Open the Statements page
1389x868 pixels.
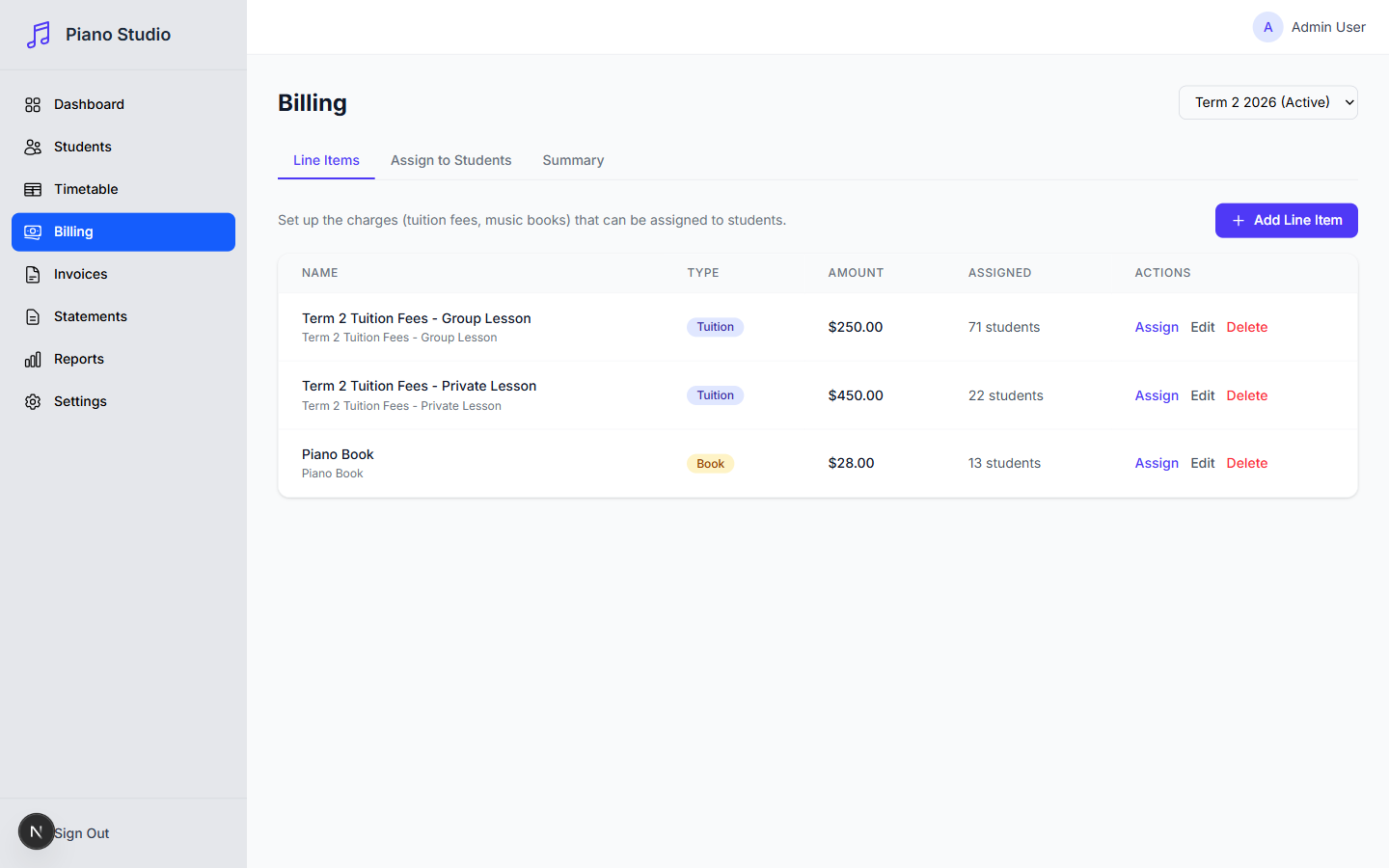click(123, 316)
